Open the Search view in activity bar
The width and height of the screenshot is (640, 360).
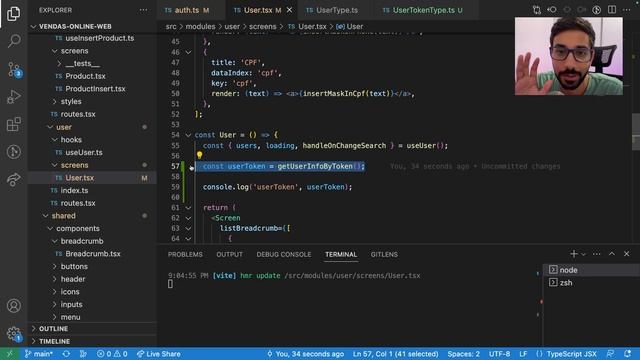point(13,40)
